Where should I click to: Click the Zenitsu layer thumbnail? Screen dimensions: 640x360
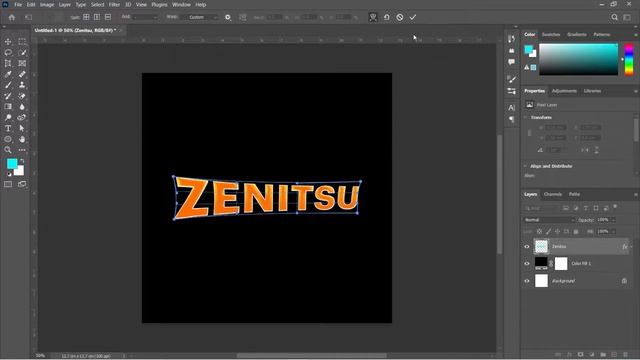click(541, 247)
